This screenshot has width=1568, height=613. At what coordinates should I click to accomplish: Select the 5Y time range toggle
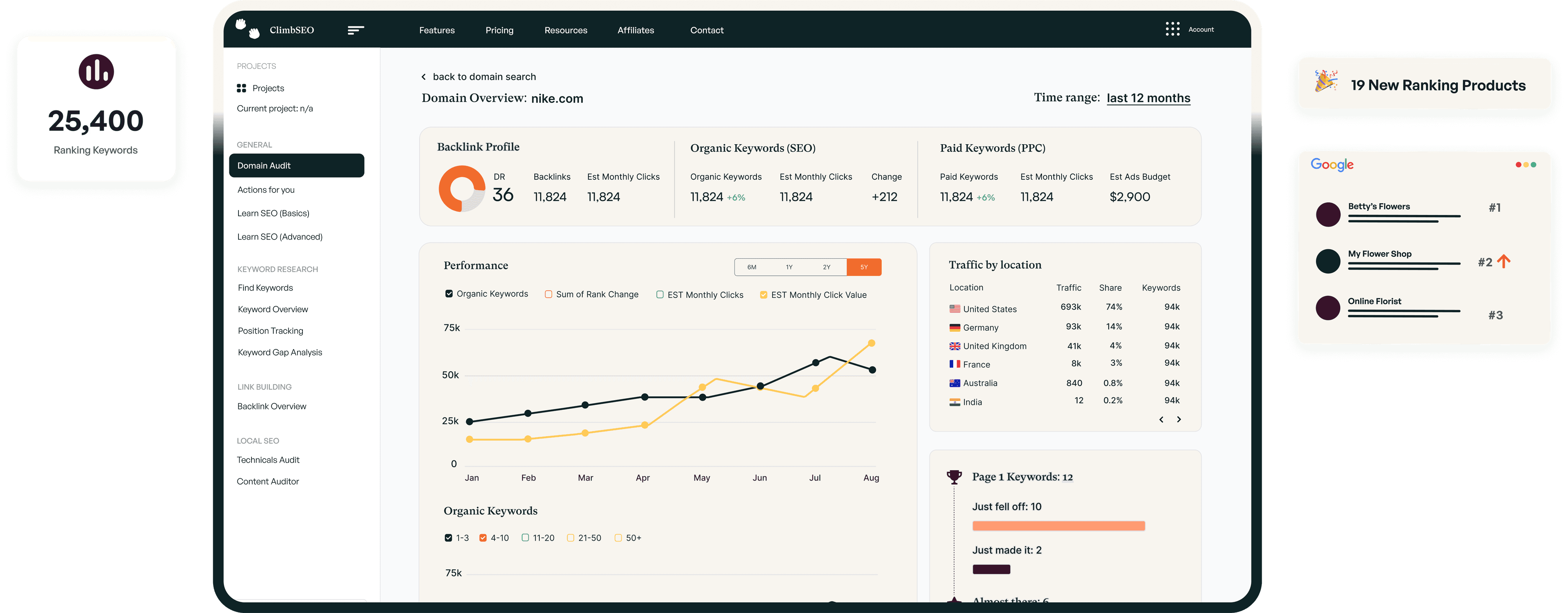click(x=864, y=267)
